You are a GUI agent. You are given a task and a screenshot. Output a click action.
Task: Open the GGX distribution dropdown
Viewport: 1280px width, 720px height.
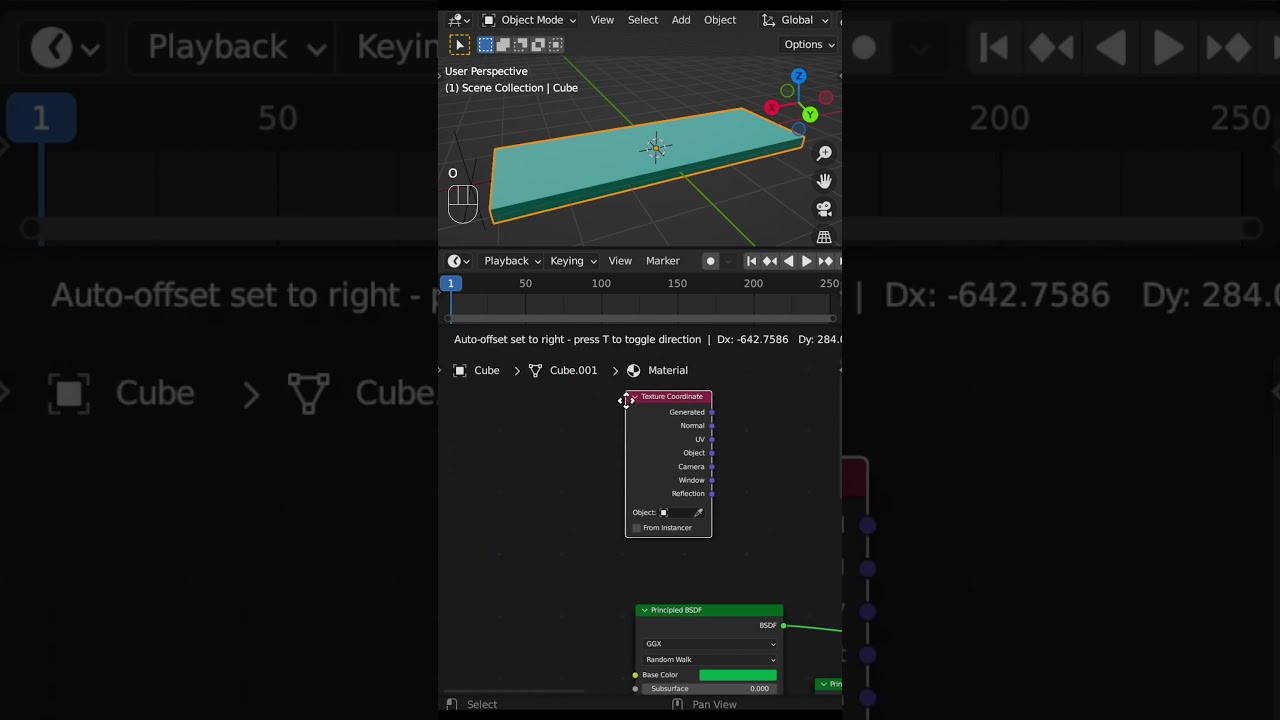(710, 644)
